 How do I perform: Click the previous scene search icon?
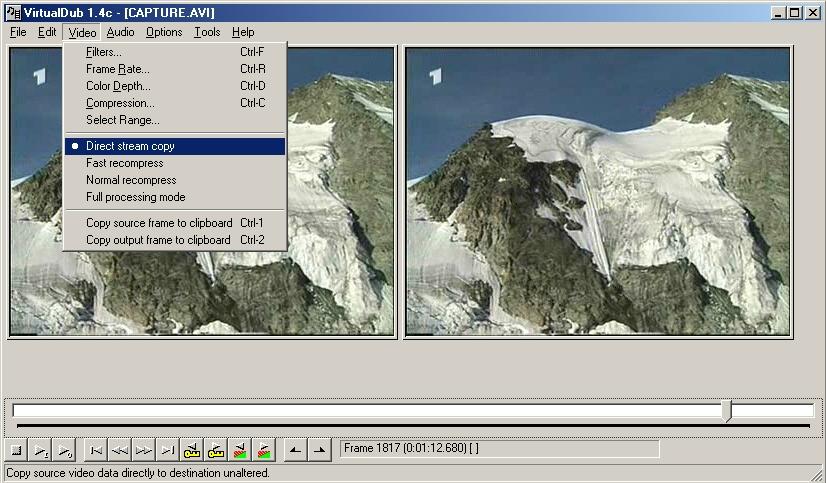(240, 450)
